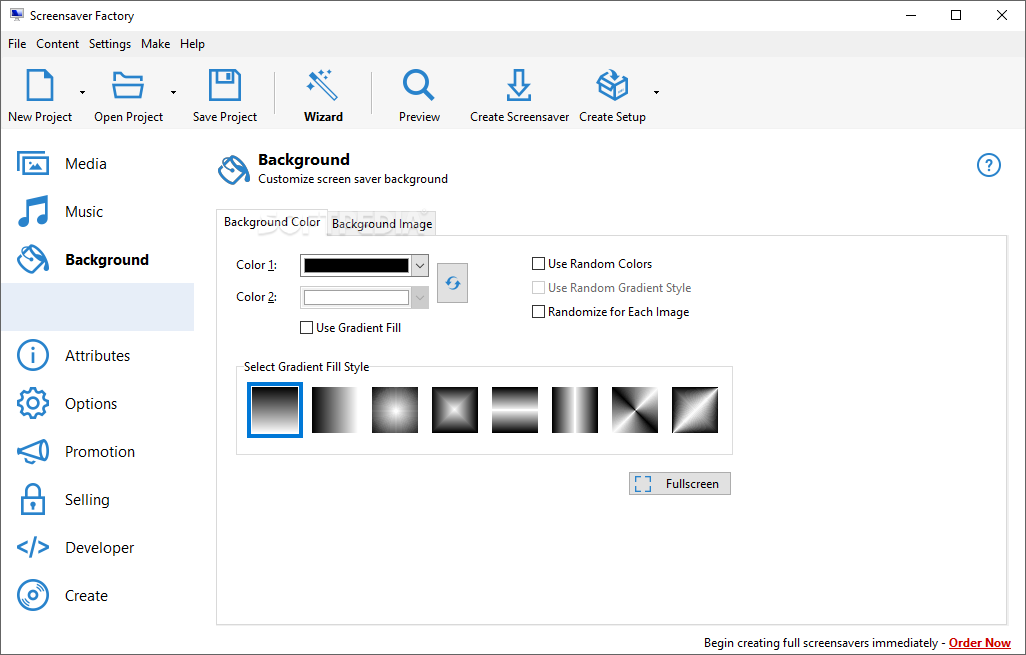The height and width of the screenshot is (655, 1026).
Task: Launch the Wizard from the toolbar
Action: pyautogui.click(x=323, y=96)
